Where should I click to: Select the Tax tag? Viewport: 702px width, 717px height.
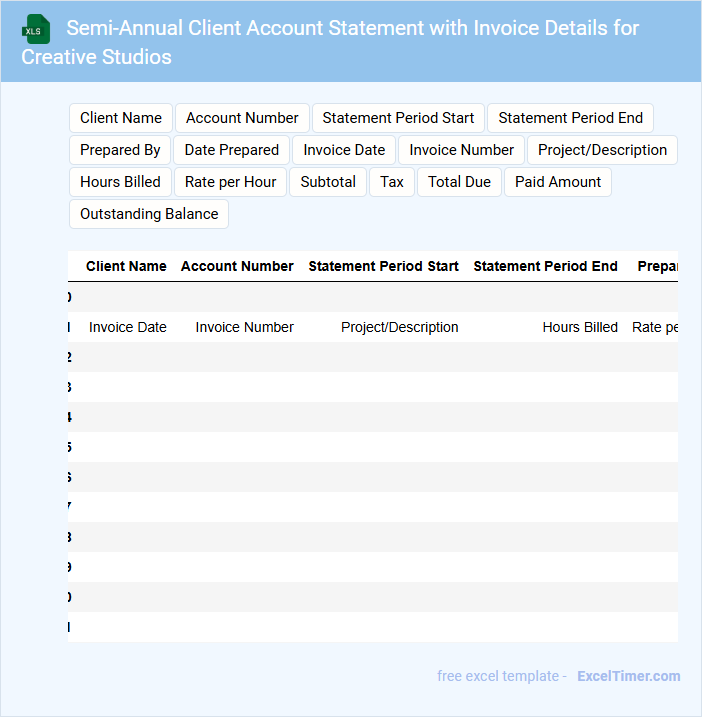[x=392, y=182]
